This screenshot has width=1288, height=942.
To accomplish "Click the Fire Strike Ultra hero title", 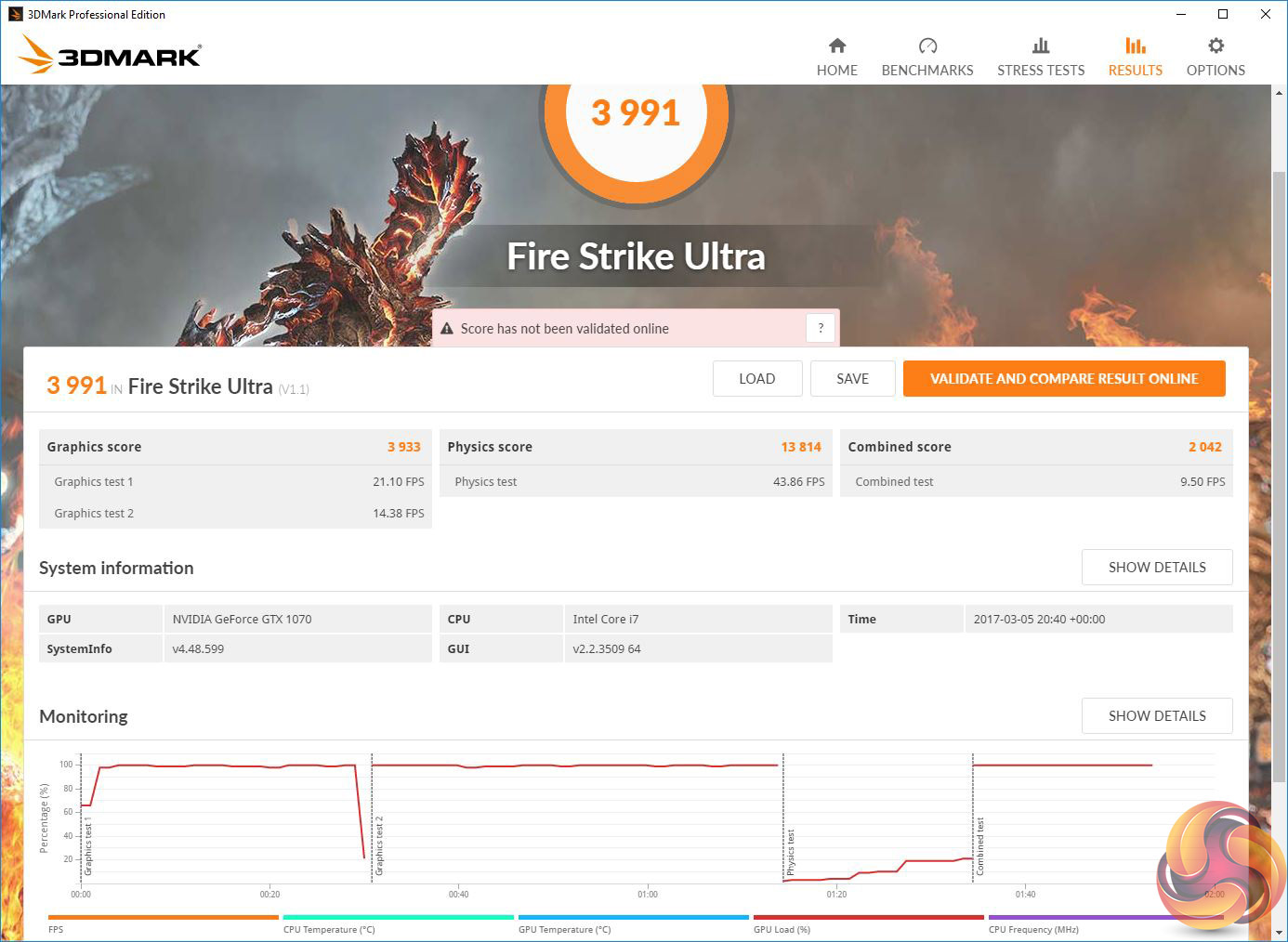I will [637, 256].
